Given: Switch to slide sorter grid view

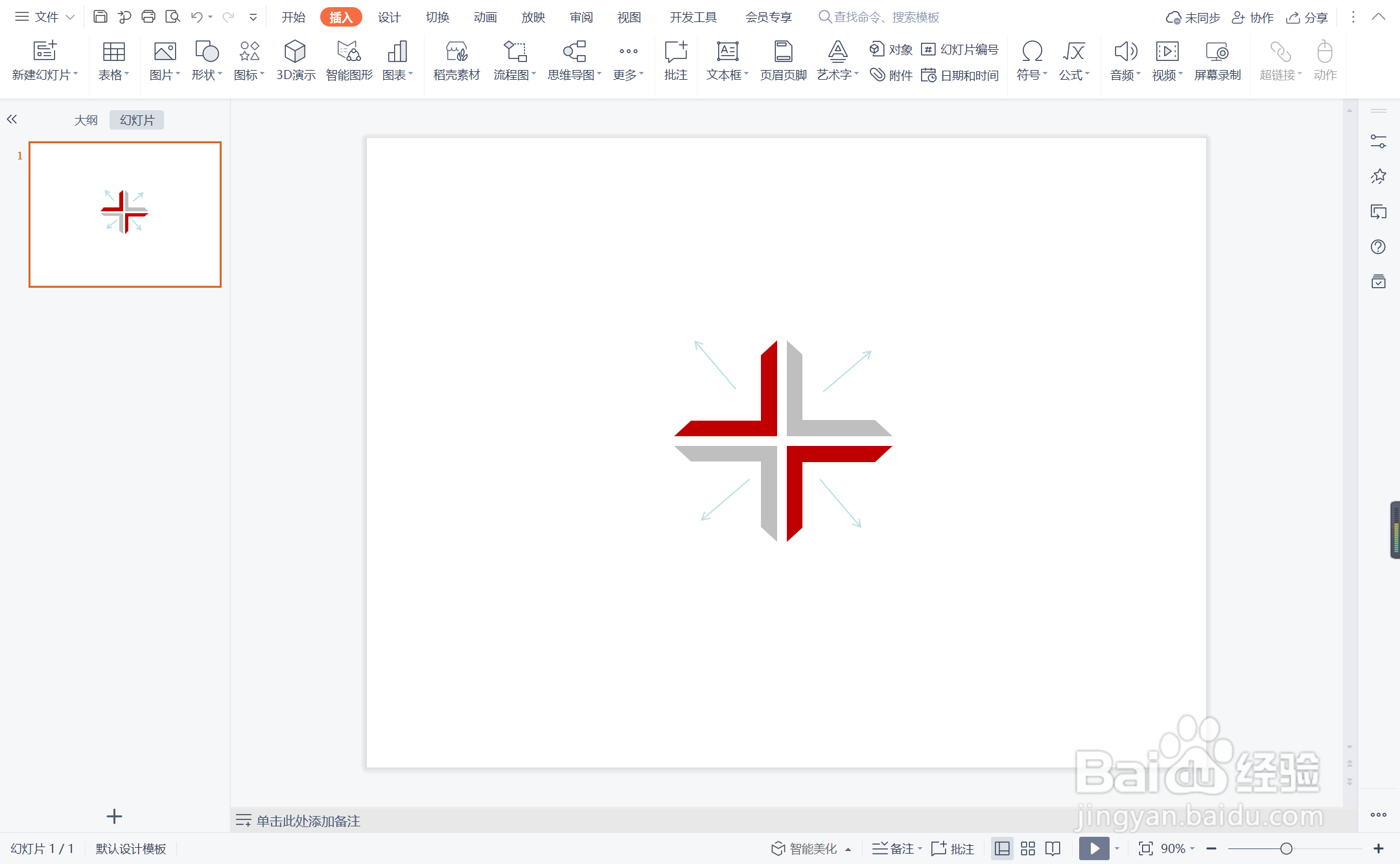Looking at the screenshot, I should (1028, 848).
